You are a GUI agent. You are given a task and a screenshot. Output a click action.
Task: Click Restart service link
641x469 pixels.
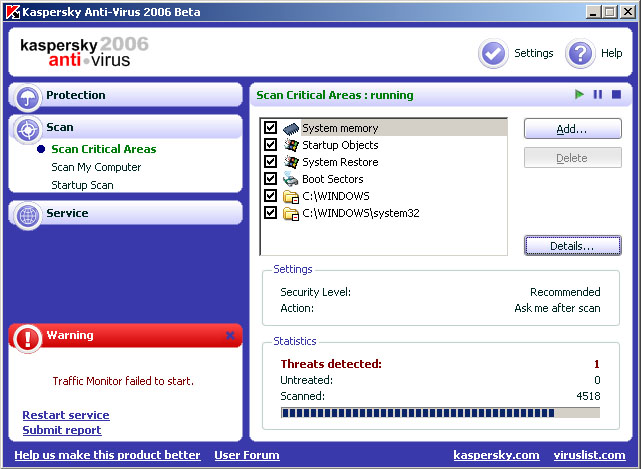click(x=66, y=415)
